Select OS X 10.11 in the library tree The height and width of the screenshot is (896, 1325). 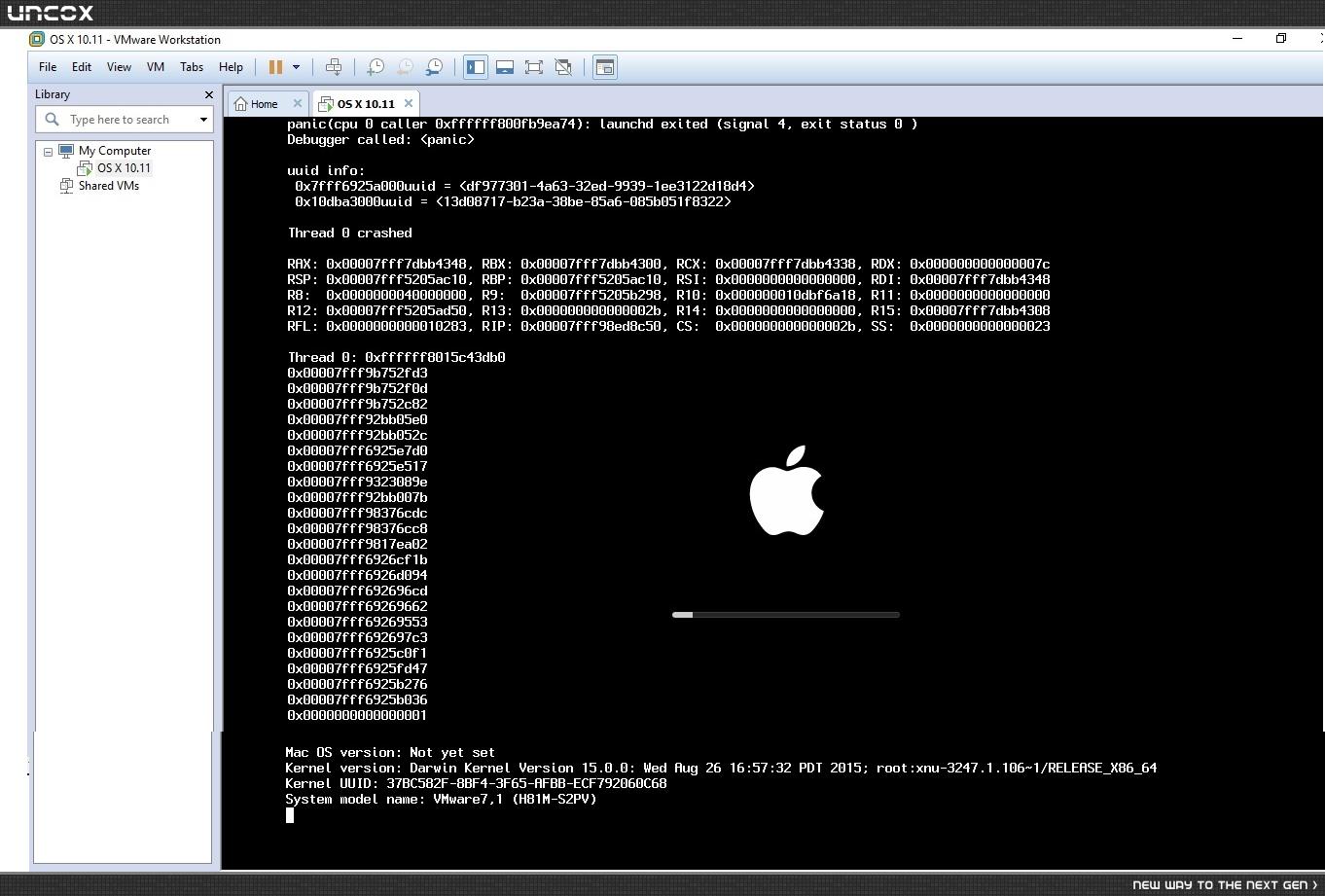click(124, 168)
